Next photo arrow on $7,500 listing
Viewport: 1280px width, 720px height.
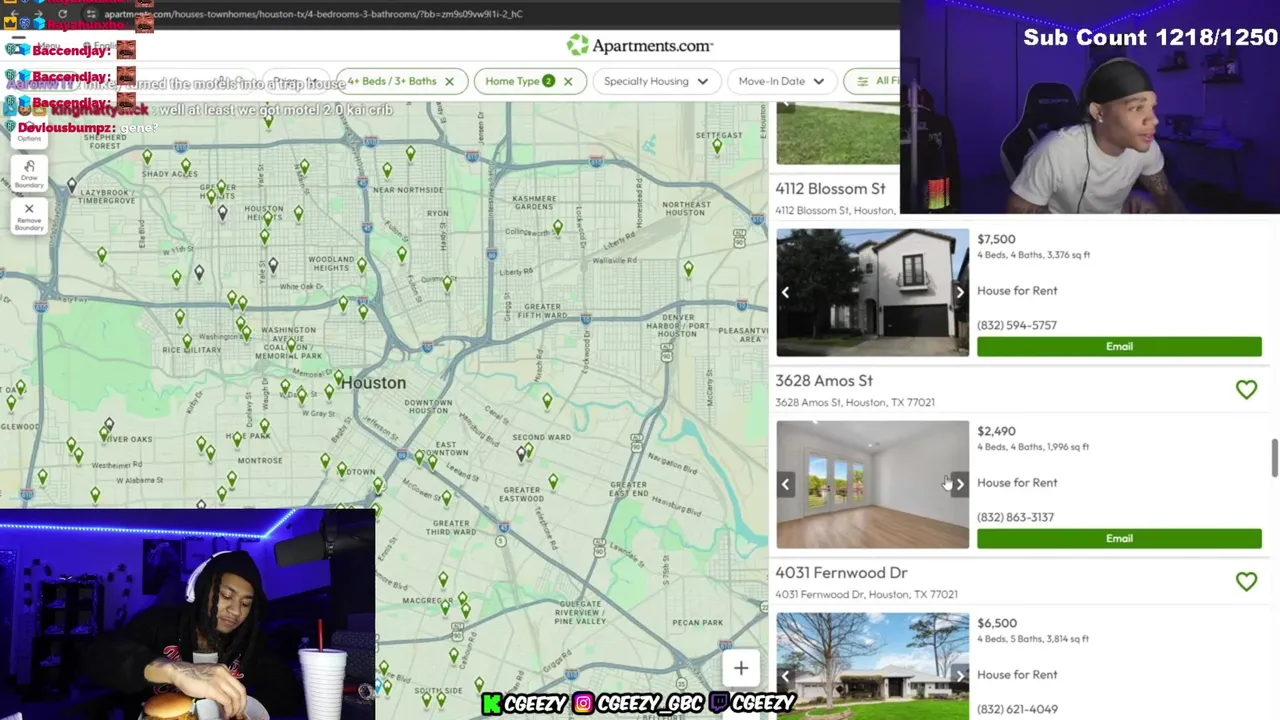[x=959, y=292]
